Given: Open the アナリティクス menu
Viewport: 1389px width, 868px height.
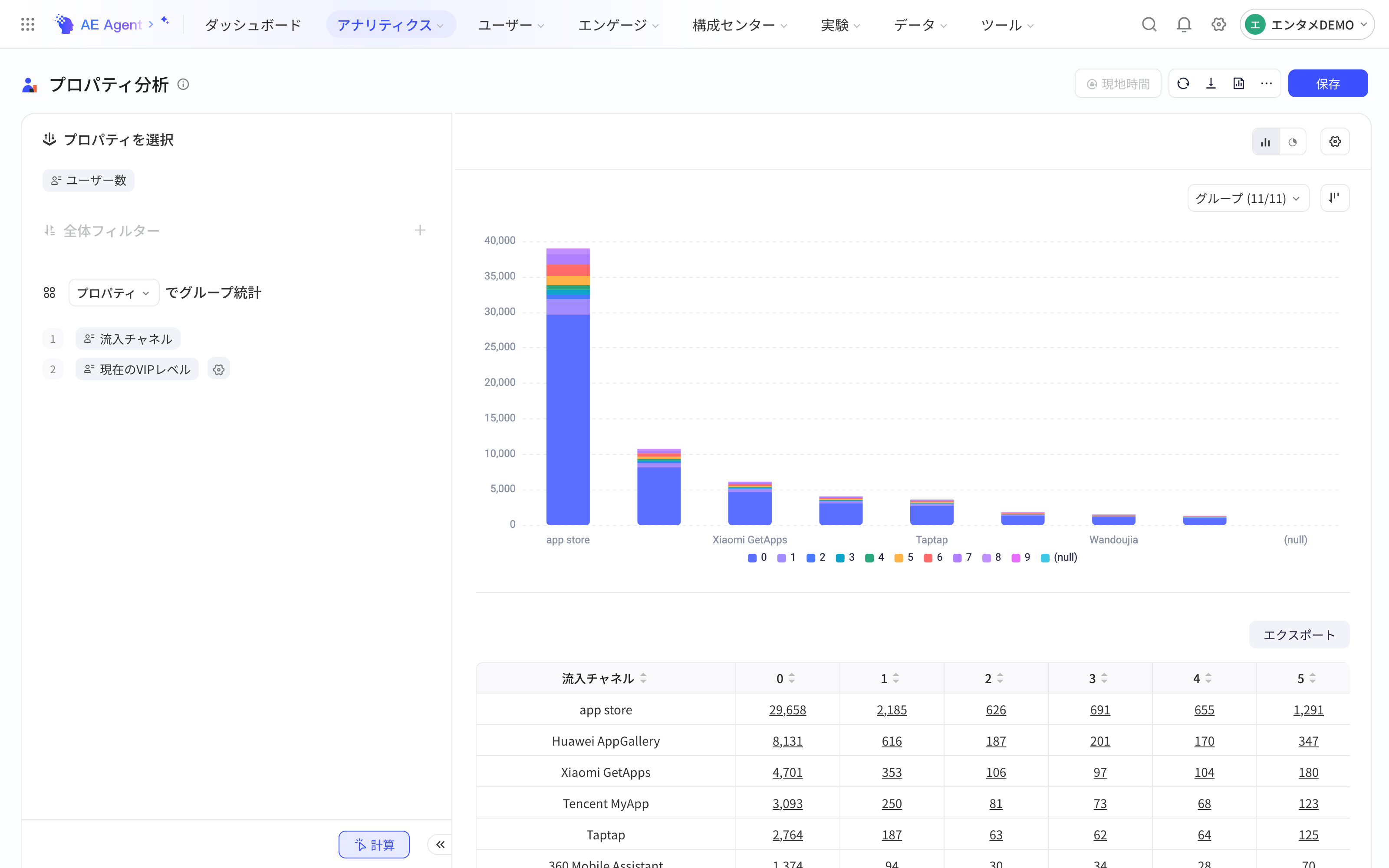Looking at the screenshot, I should pyautogui.click(x=391, y=25).
